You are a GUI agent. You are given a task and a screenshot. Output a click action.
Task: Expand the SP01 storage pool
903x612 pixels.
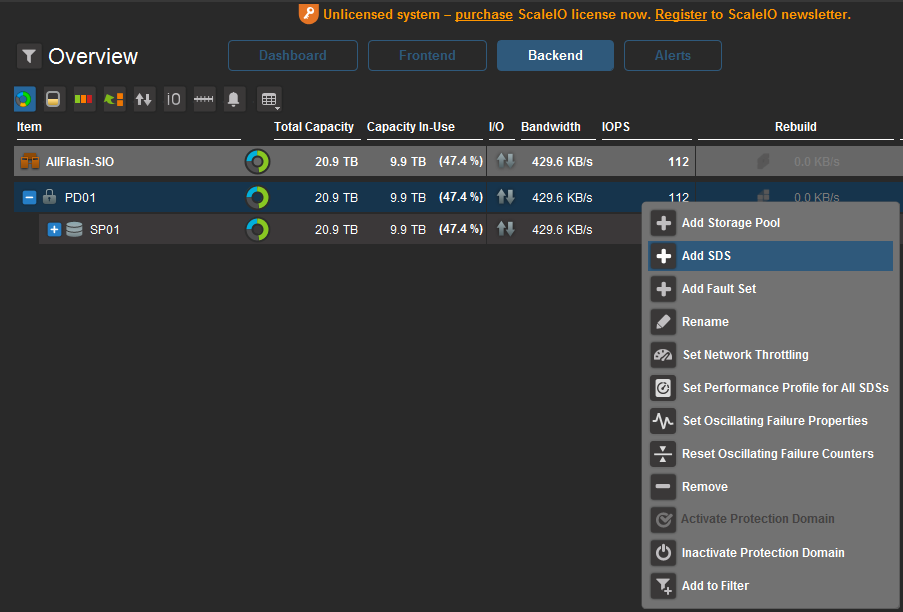tap(54, 230)
